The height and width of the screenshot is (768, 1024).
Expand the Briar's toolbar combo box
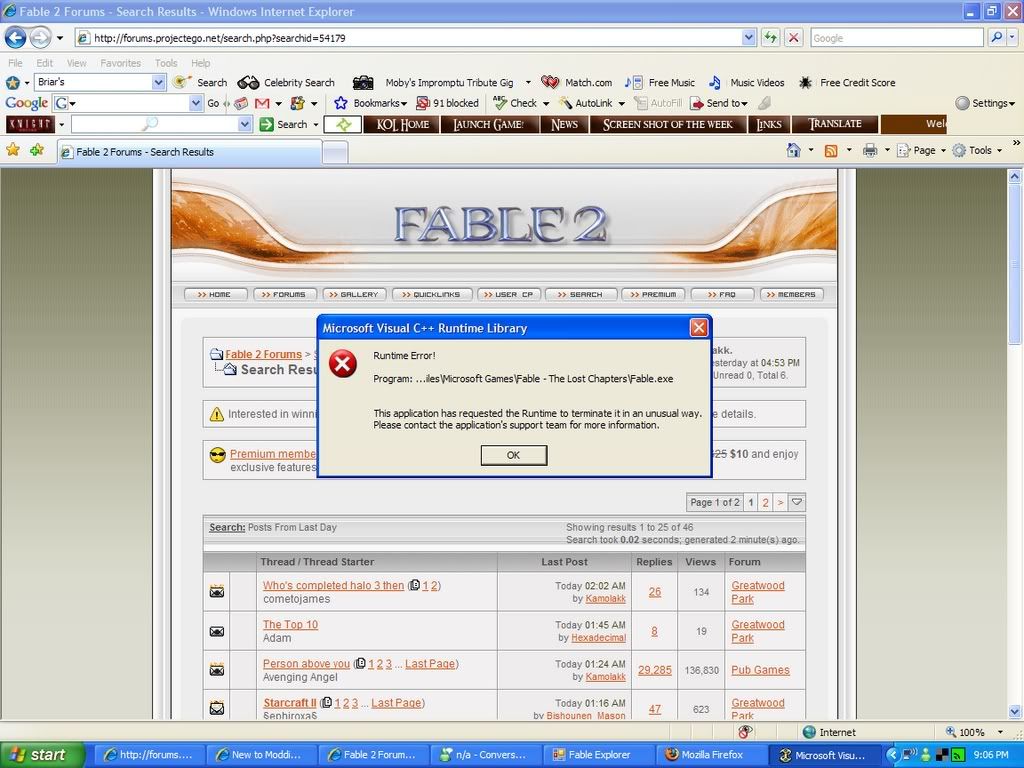click(158, 82)
